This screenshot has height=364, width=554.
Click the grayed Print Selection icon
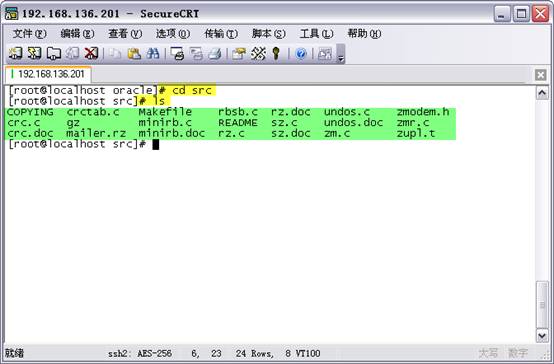tap(196, 53)
